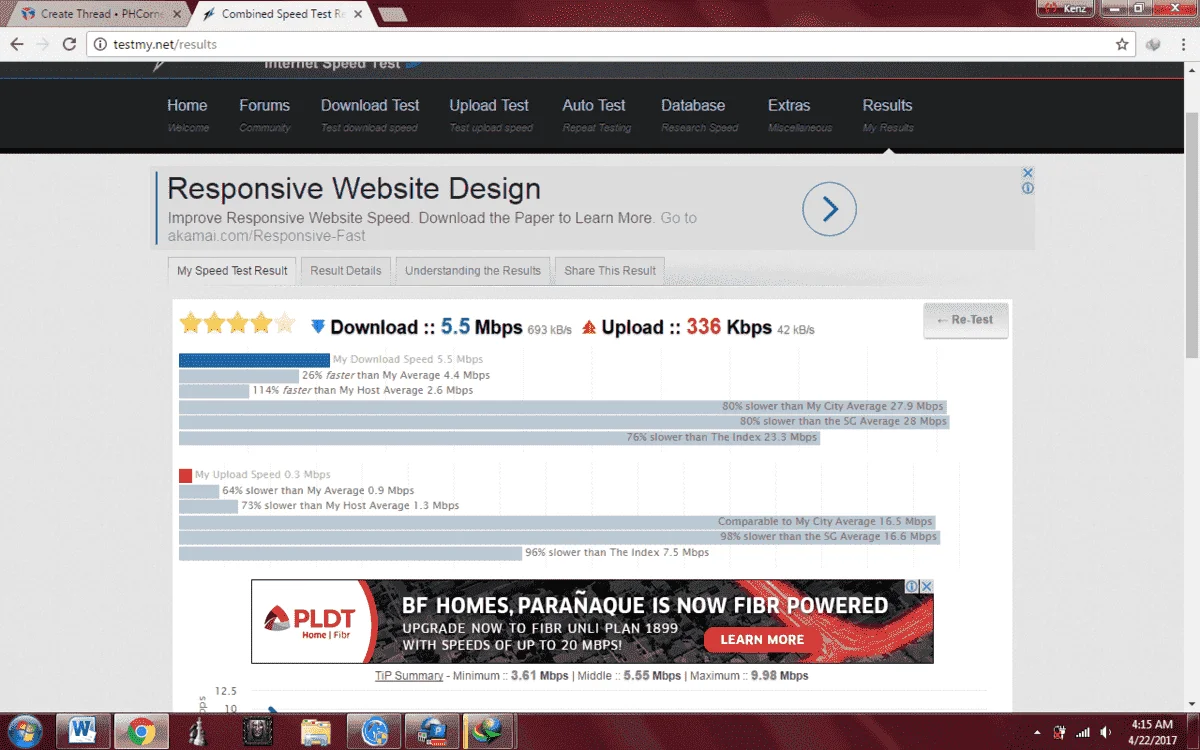Click the AdChoices icon on PLDT ad
Image resolution: width=1200 pixels, height=750 pixels.
tap(912, 587)
